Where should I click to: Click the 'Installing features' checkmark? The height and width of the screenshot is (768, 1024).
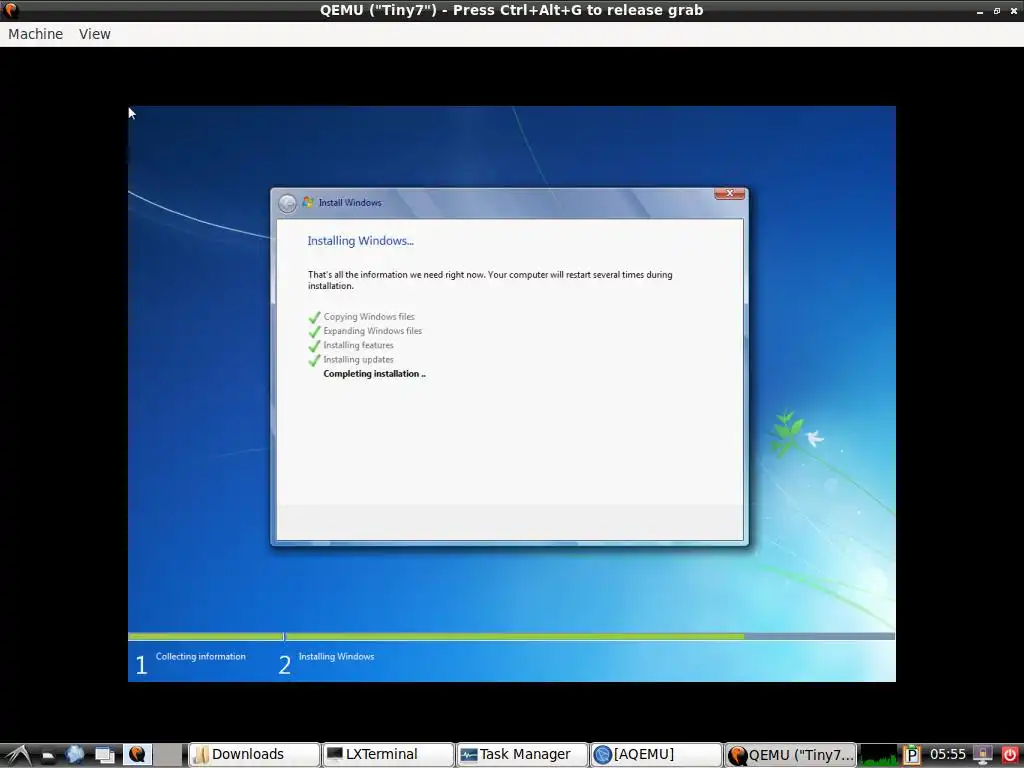click(314, 346)
